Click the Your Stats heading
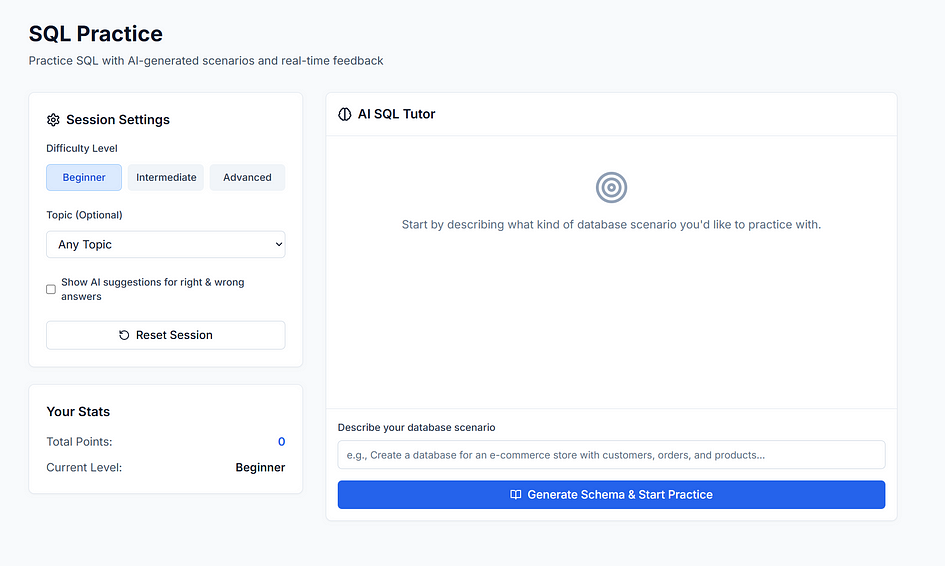This screenshot has width=945, height=566. click(x=78, y=412)
